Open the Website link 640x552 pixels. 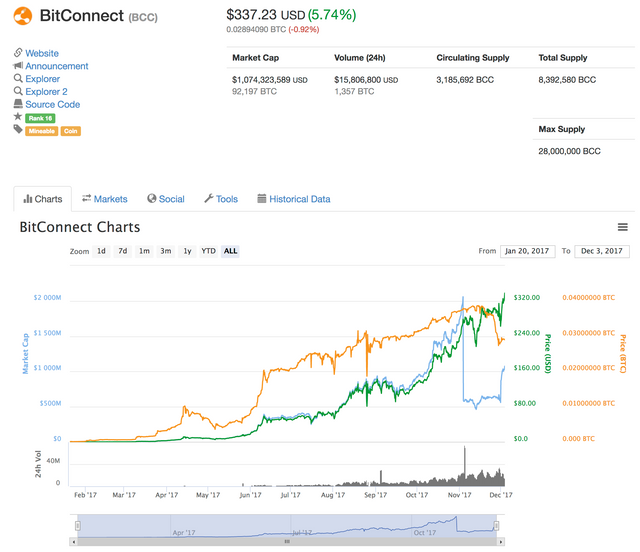point(42,53)
